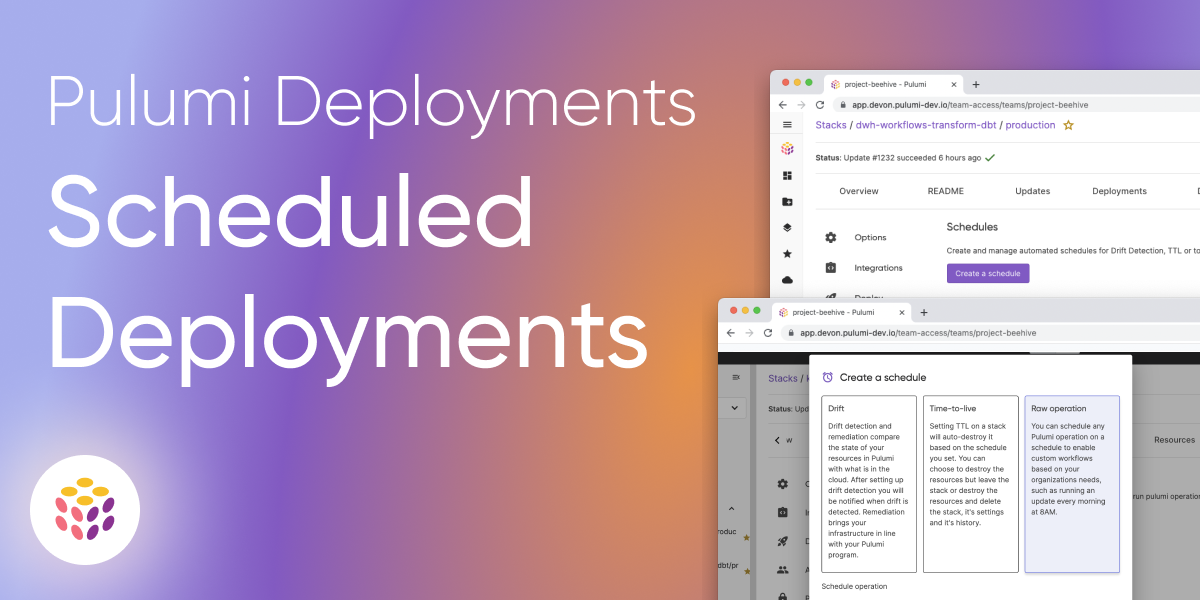The width and height of the screenshot is (1200, 600).
Task: Switch to the Deployments tab
Action: [x=1119, y=191]
